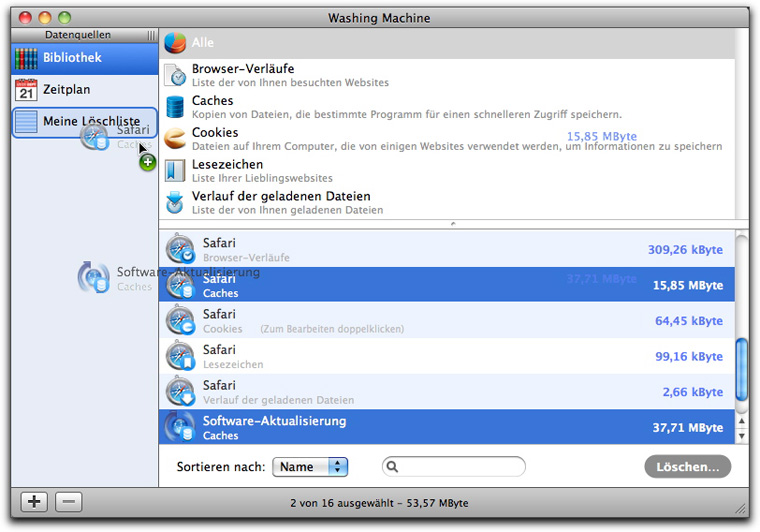Click 309,26 kByte size value
760x532 pixels.
[x=685, y=250]
